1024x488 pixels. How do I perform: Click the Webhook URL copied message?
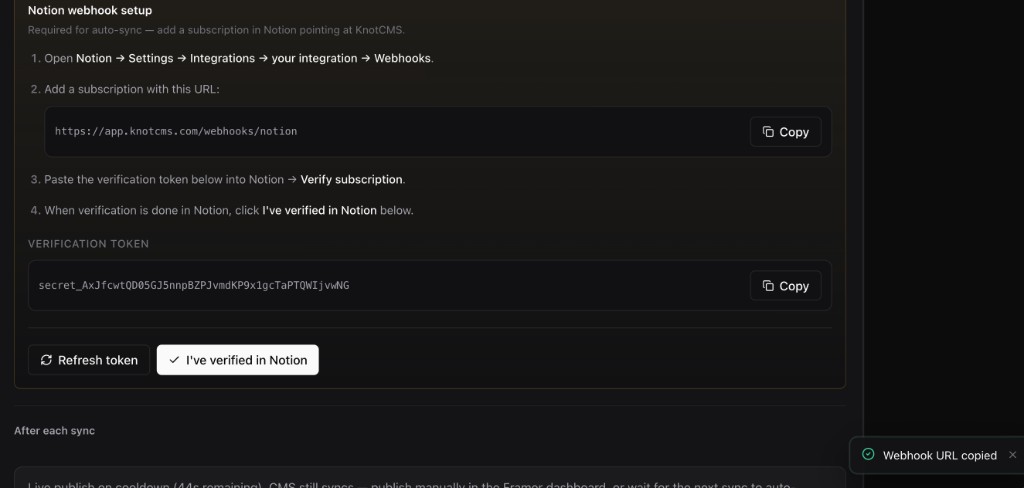coord(940,455)
